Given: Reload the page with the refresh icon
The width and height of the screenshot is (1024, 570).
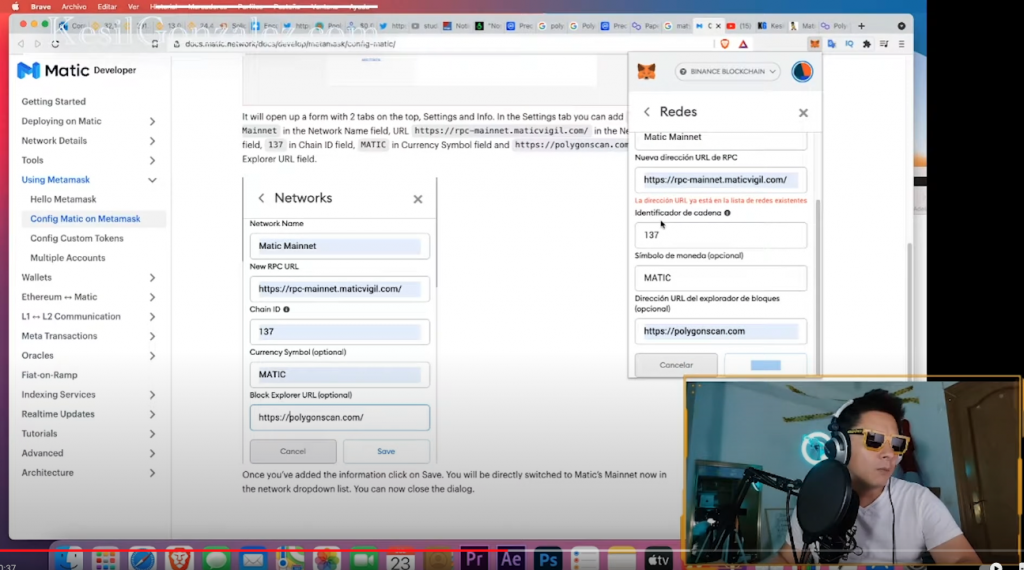Looking at the screenshot, I should pos(57,44).
